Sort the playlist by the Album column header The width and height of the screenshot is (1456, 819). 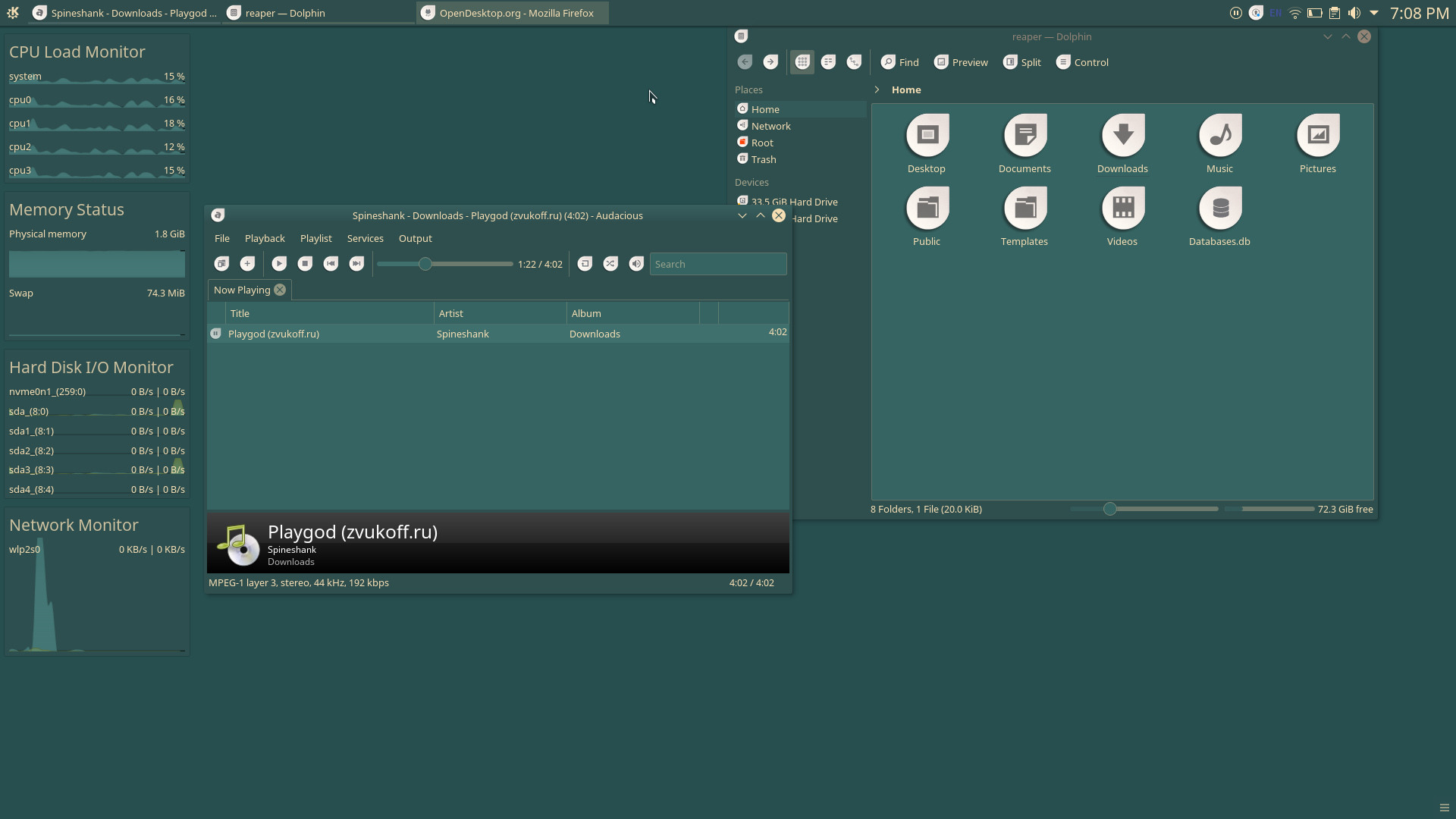coord(633,313)
